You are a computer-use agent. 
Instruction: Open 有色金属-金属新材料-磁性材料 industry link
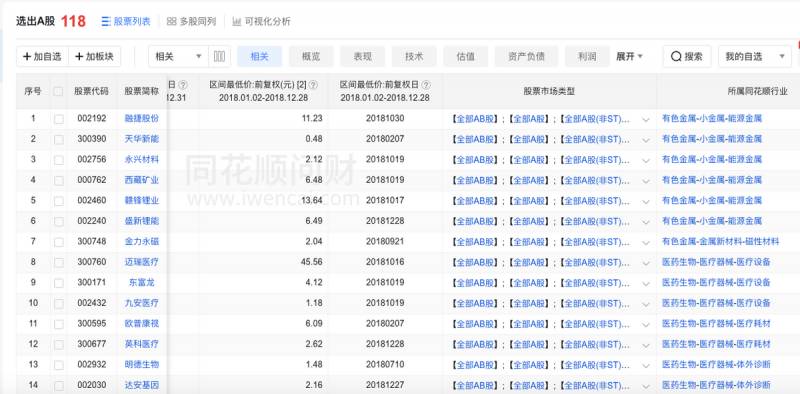coord(720,241)
